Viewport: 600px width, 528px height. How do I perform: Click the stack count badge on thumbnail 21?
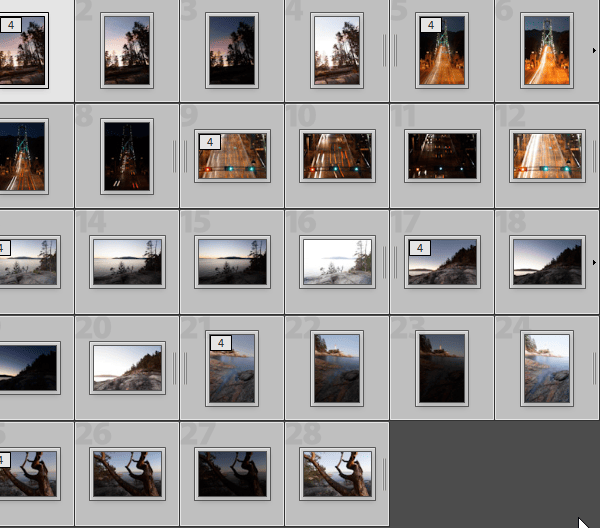coord(221,343)
